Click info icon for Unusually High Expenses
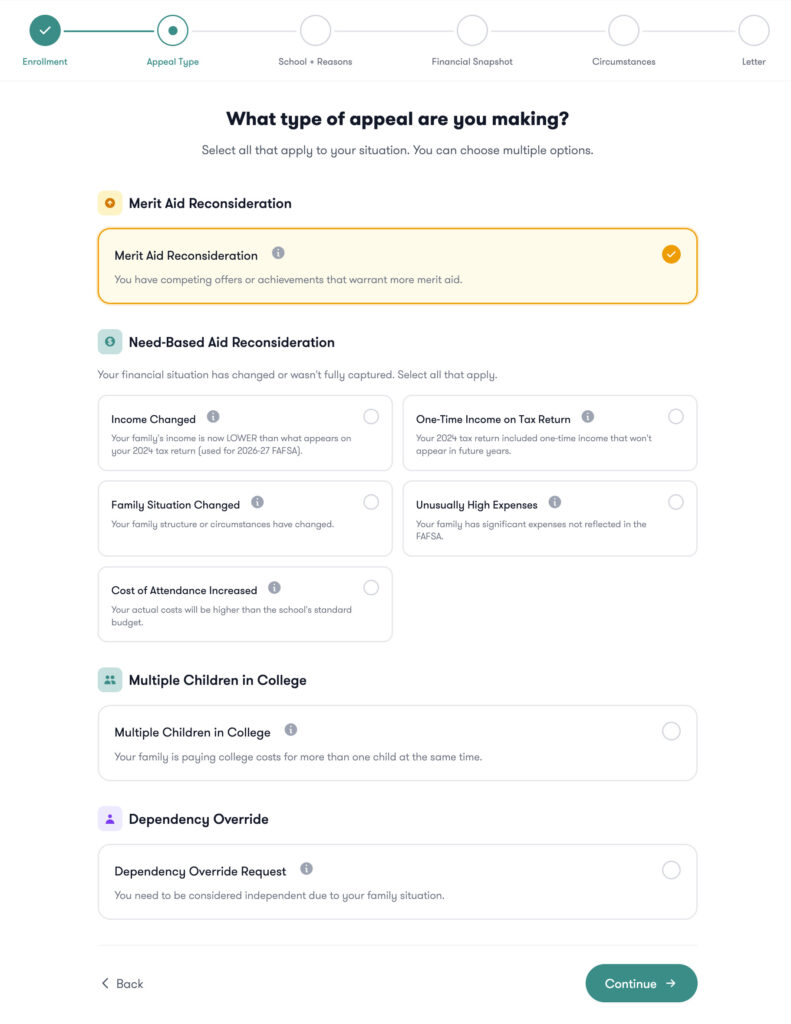Image resolution: width=791 pixels, height=1024 pixels. (x=555, y=503)
